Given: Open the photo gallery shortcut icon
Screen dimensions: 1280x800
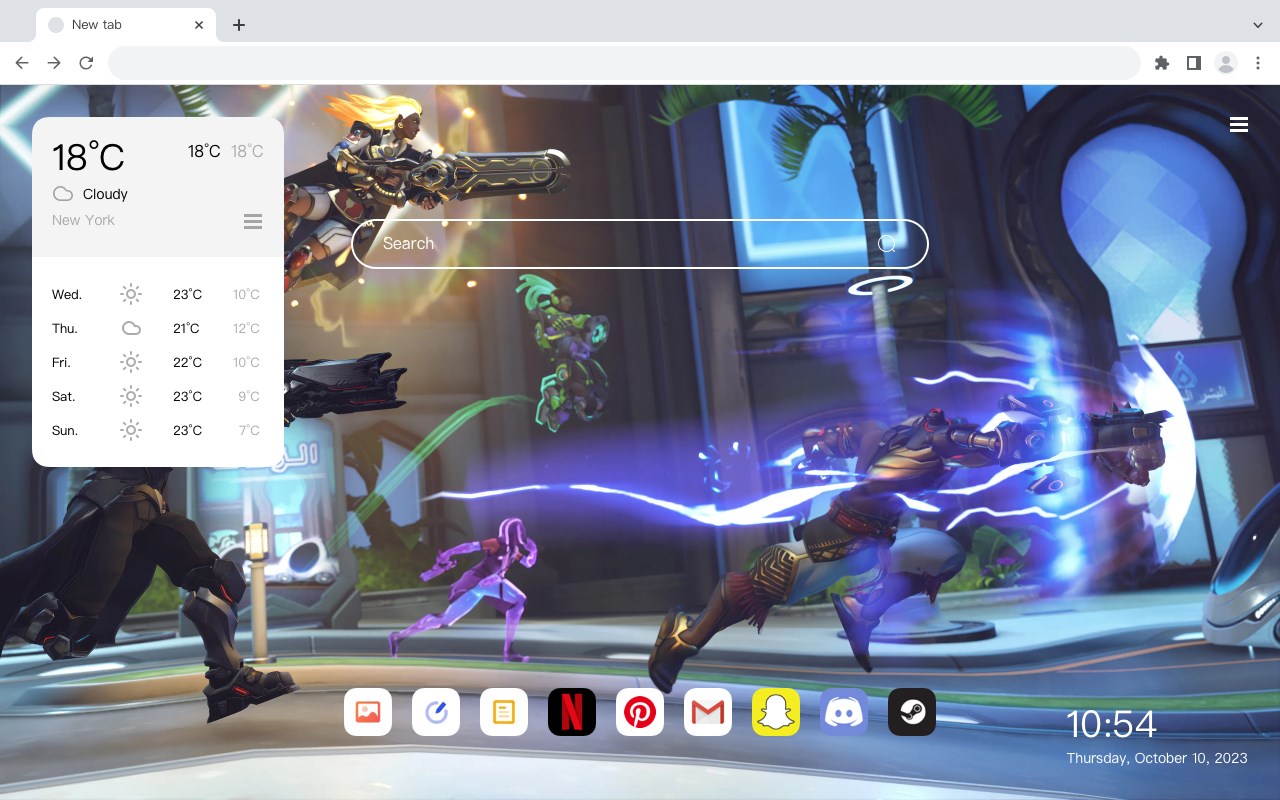Looking at the screenshot, I should click(368, 712).
